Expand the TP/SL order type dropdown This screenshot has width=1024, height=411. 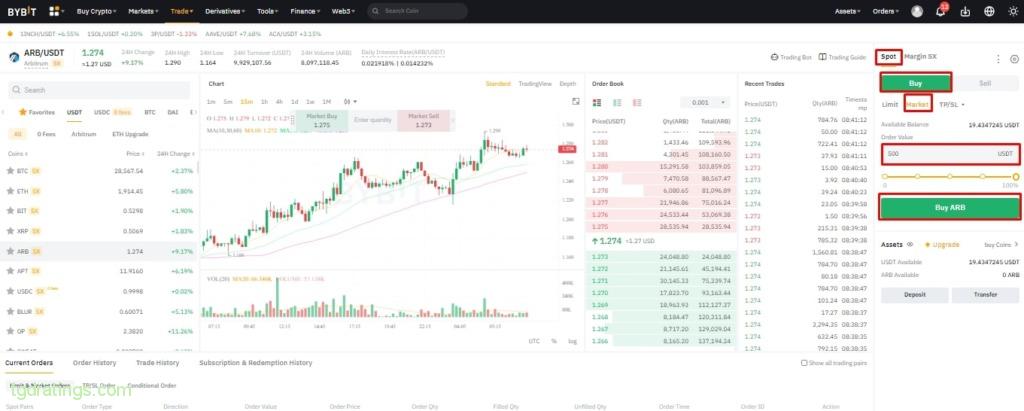[x=952, y=104]
